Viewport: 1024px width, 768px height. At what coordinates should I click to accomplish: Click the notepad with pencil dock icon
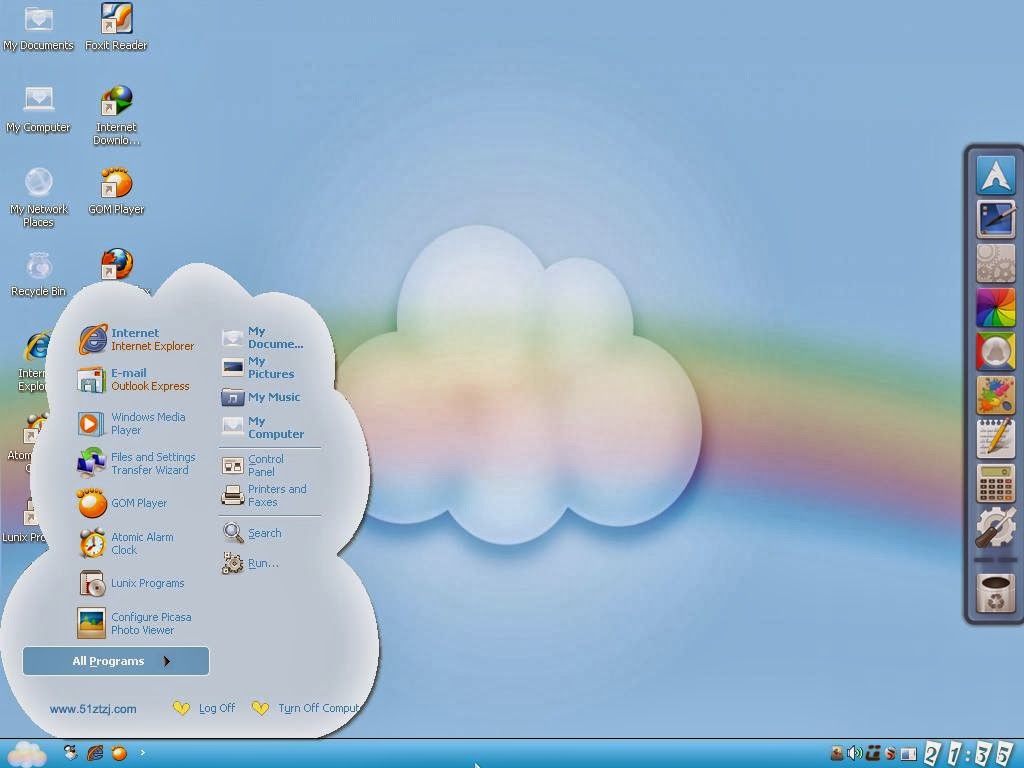[x=995, y=439]
